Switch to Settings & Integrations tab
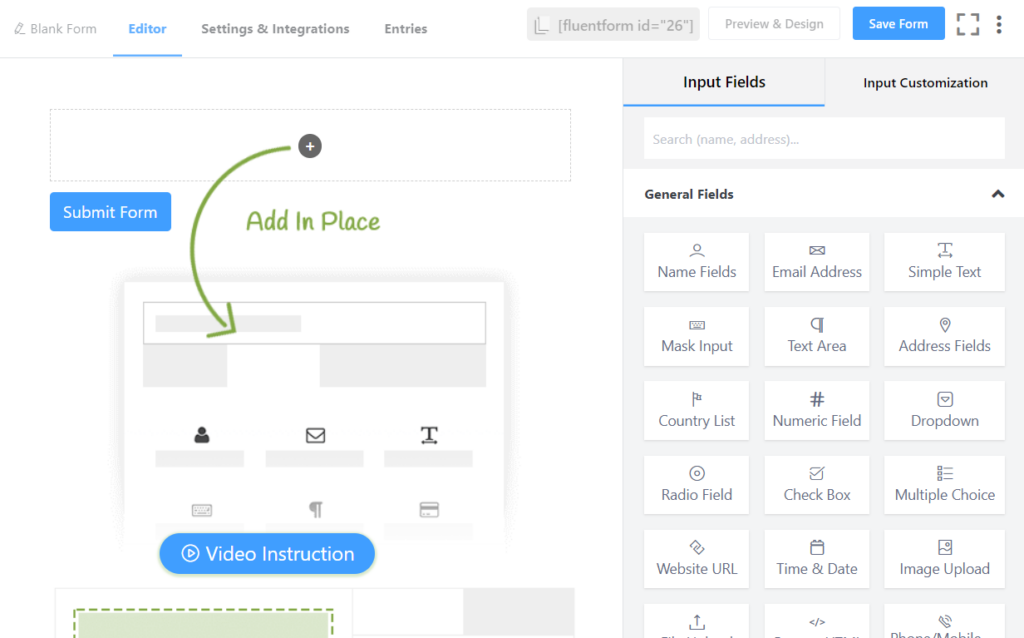Image resolution: width=1024 pixels, height=638 pixels. (x=275, y=29)
